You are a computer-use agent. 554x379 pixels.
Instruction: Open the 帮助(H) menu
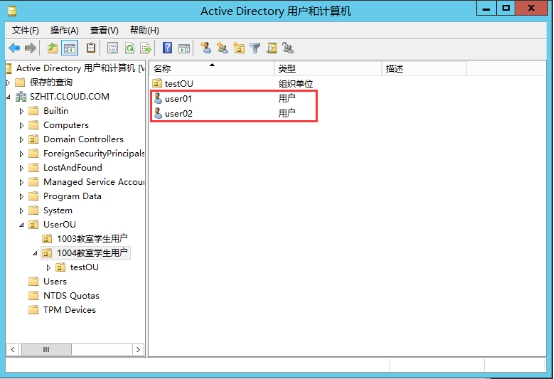(145, 30)
